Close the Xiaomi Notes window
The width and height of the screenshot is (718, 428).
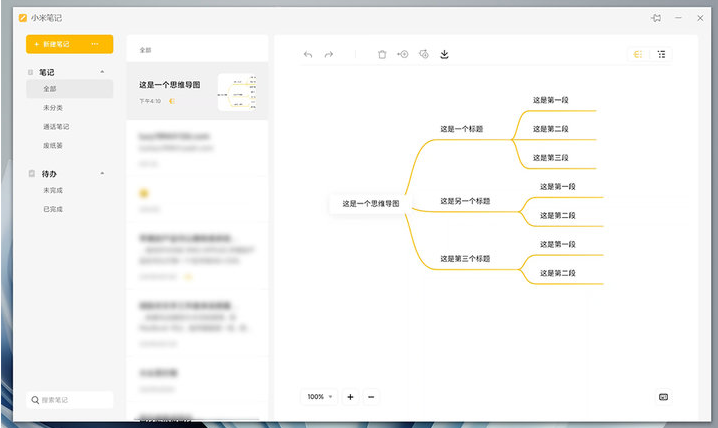click(700, 18)
